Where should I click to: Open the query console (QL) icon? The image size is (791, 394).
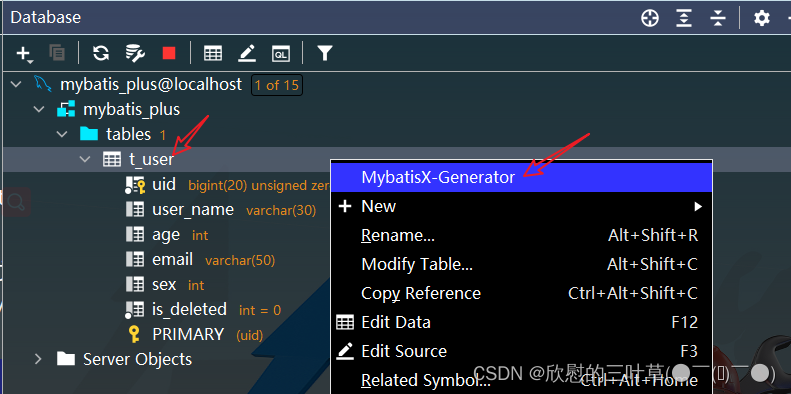(280, 53)
